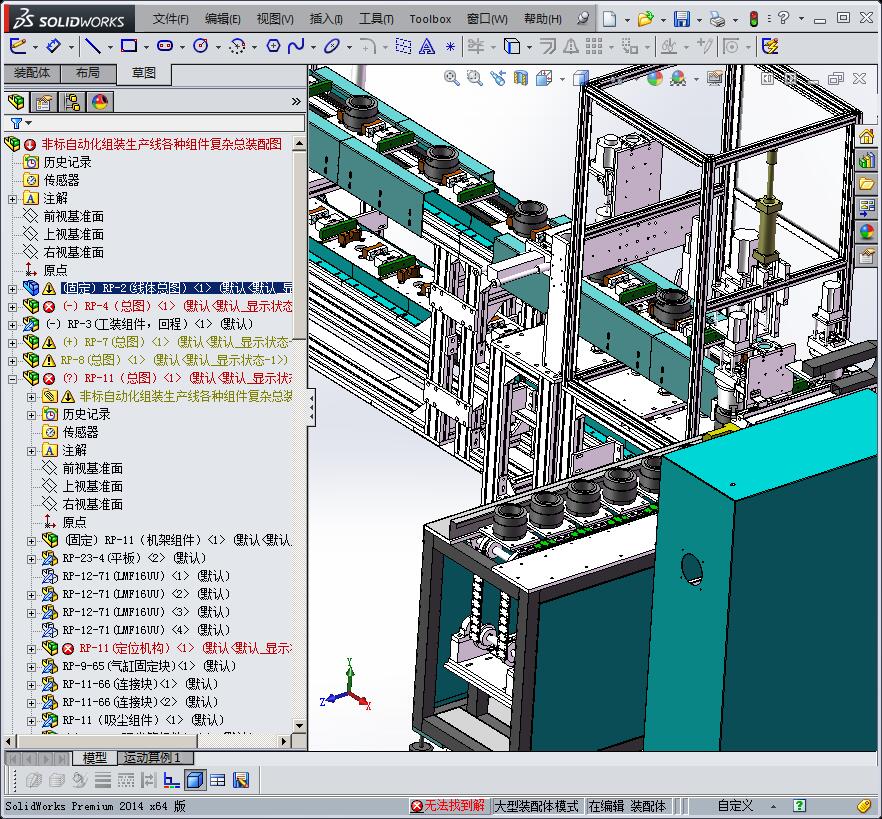The width and height of the screenshot is (882, 819).
Task: Open the rectangle tool dropdown arrow
Action: 145,46
